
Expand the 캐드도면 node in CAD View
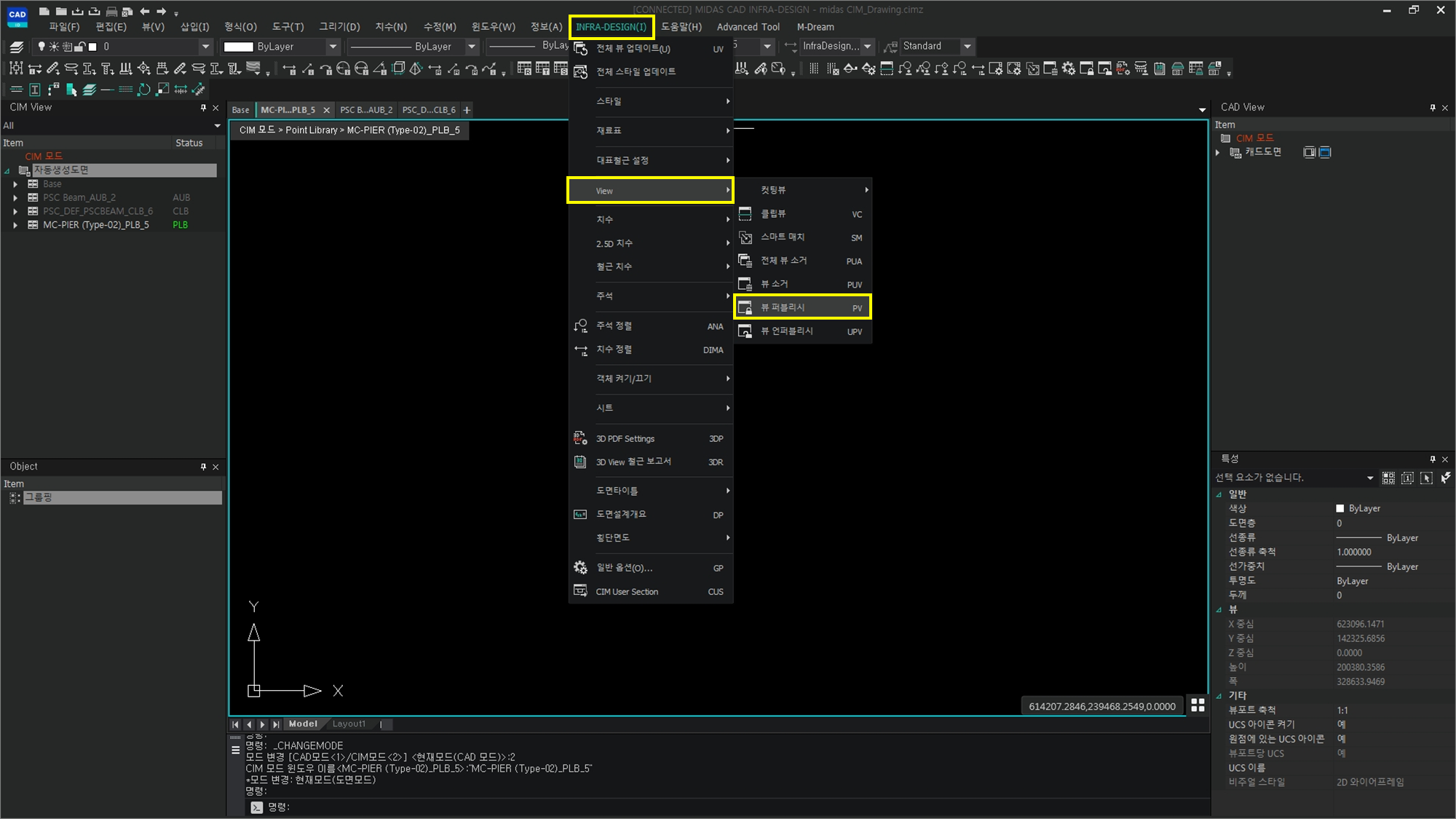click(1218, 152)
